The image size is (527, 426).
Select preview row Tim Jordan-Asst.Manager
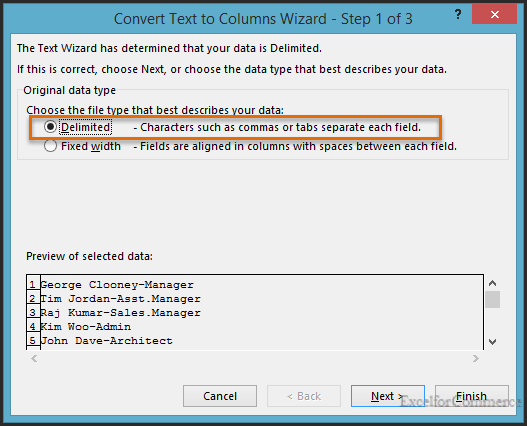120,299
